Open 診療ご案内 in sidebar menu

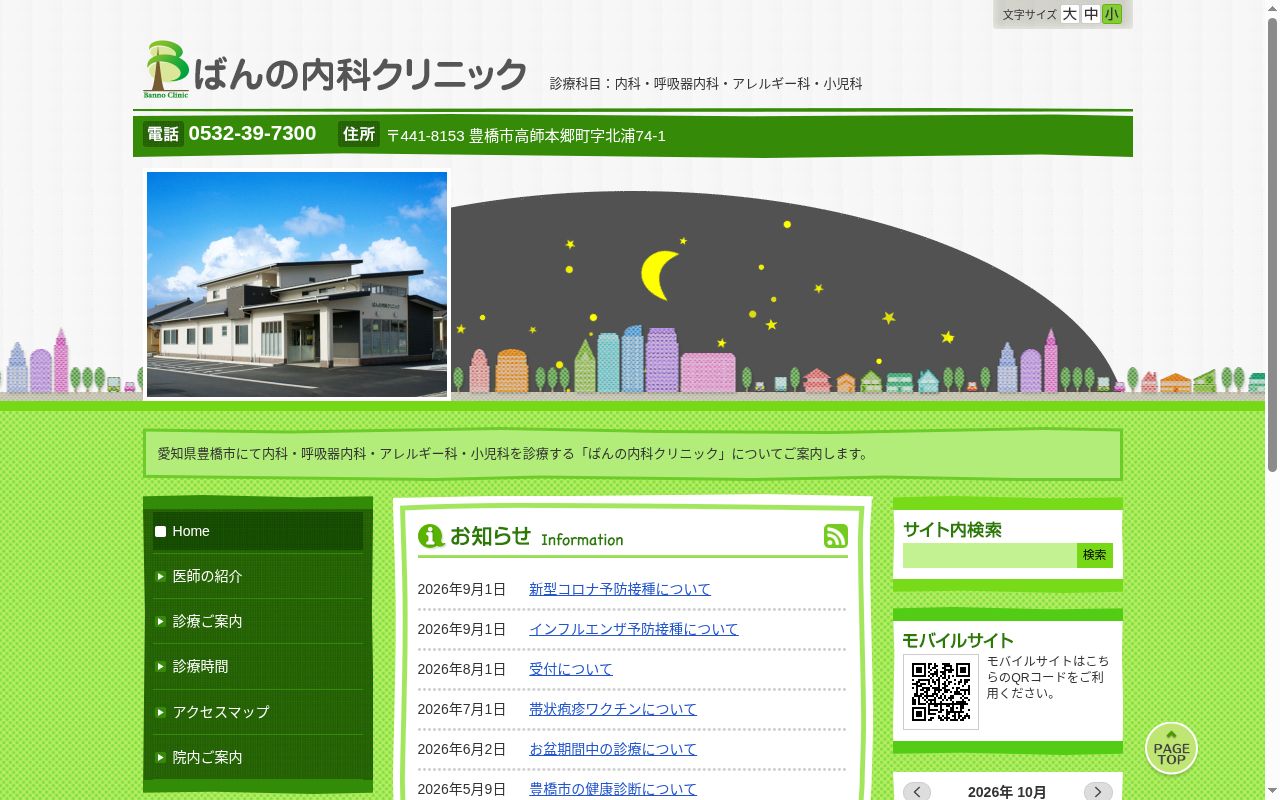[258, 621]
